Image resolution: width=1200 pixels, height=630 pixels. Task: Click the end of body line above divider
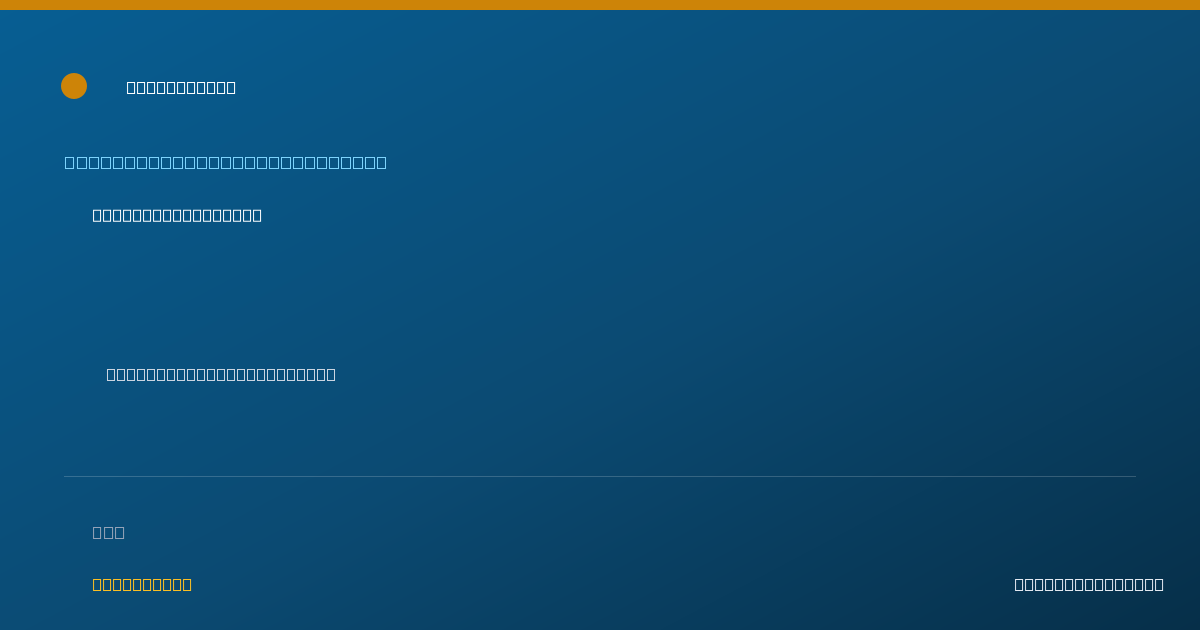point(331,374)
